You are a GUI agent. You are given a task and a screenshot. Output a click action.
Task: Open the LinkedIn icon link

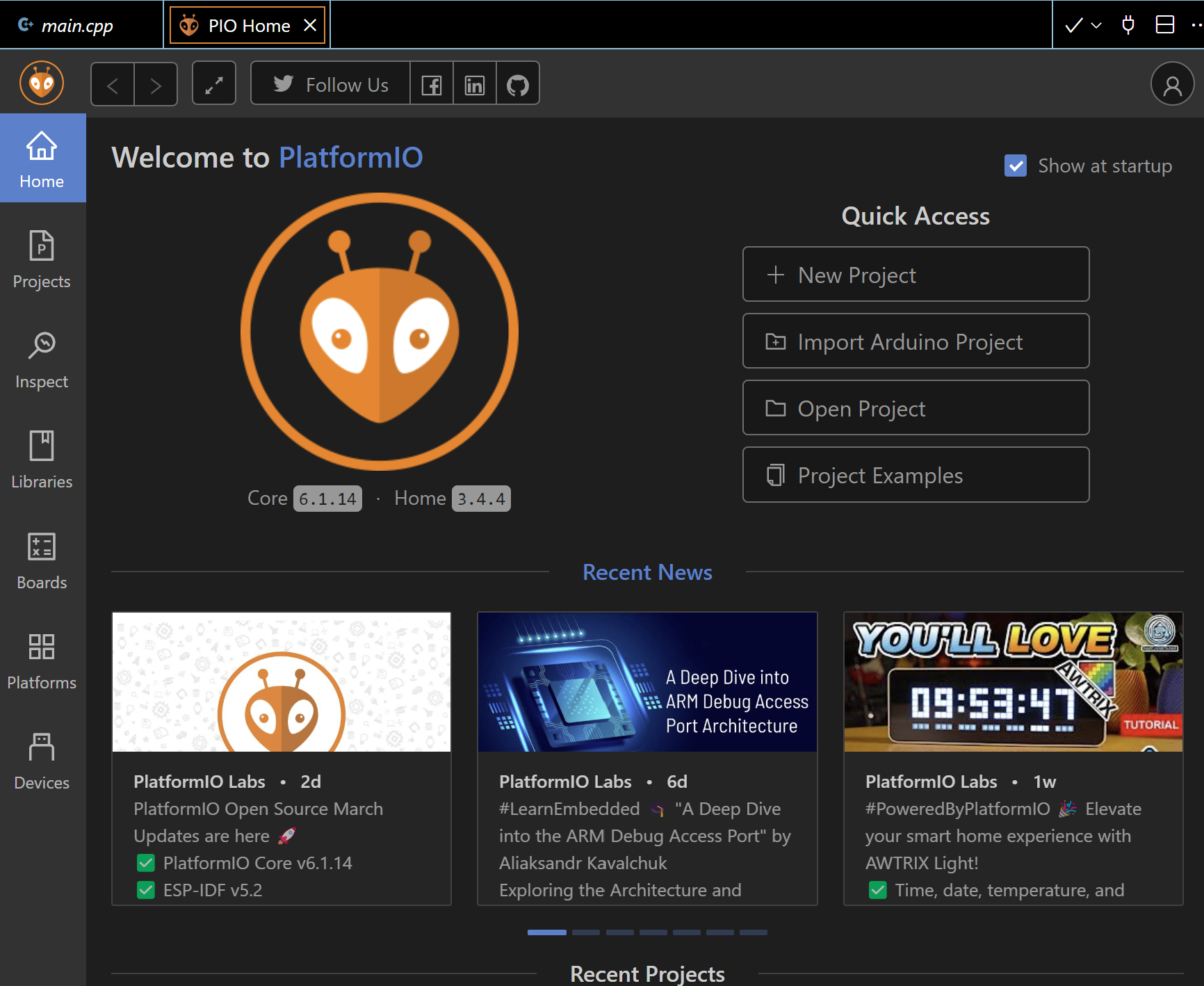coord(475,84)
